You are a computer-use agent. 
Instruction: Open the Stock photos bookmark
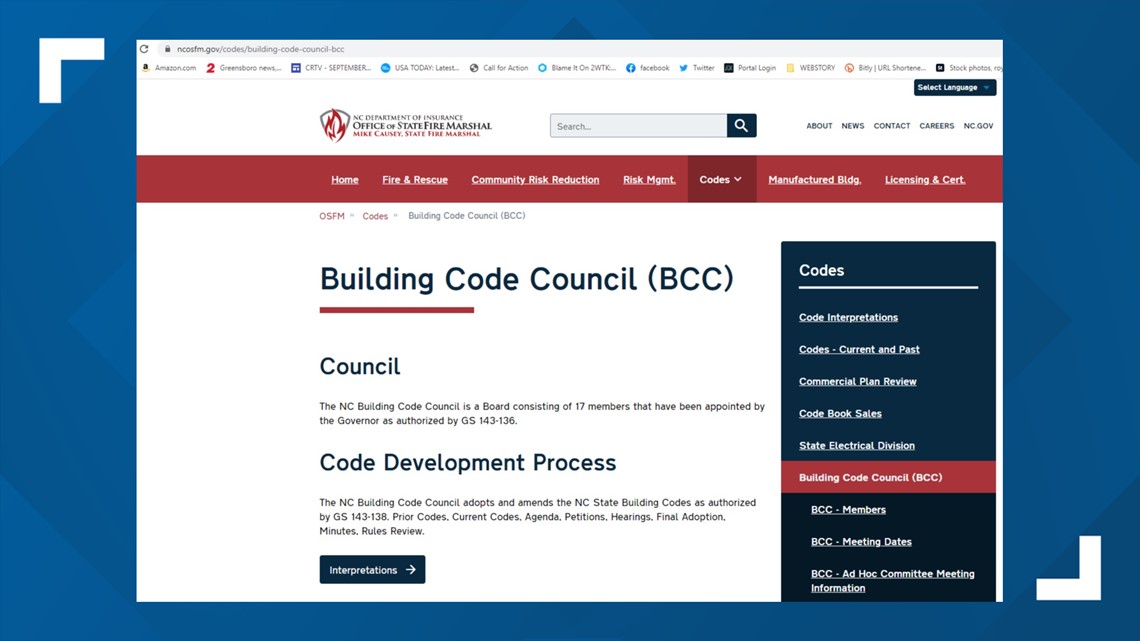(x=969, y=68)
